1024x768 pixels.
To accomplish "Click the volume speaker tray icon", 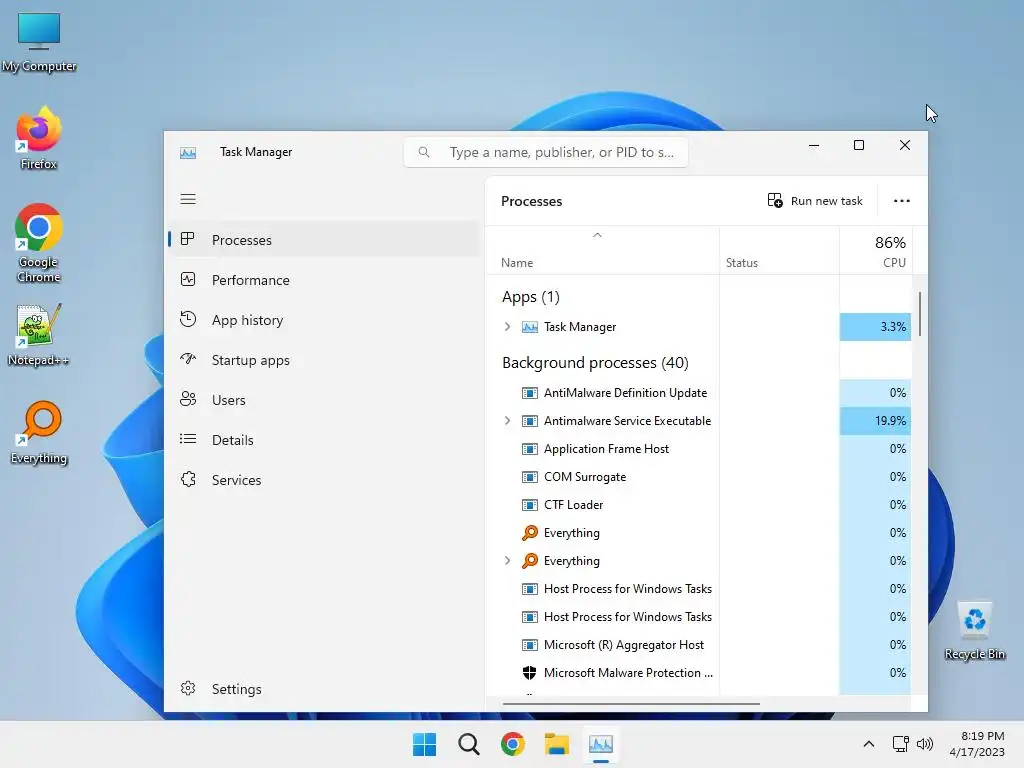I will click(925, 744).
